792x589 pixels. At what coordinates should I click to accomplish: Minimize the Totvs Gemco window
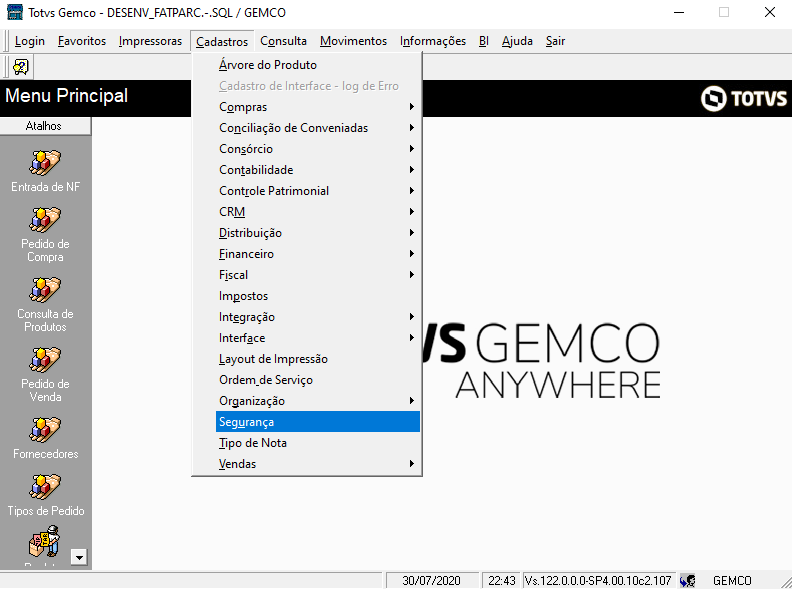point(679,12)
